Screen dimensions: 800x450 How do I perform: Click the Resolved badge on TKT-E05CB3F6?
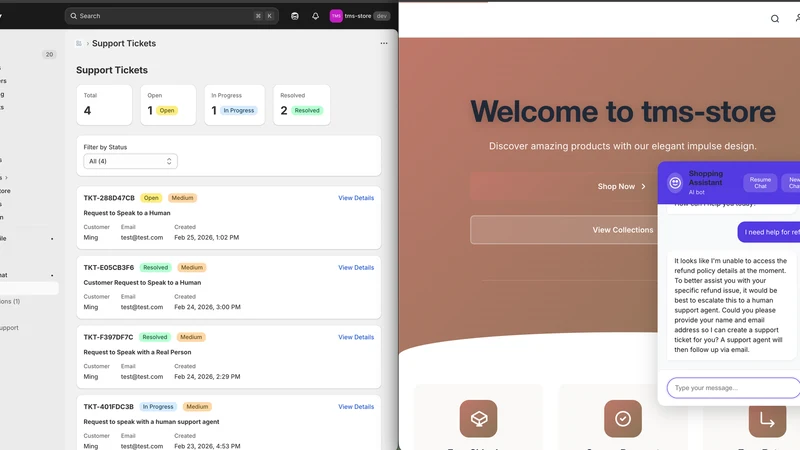pyautogui.click(x=156, y=267)
